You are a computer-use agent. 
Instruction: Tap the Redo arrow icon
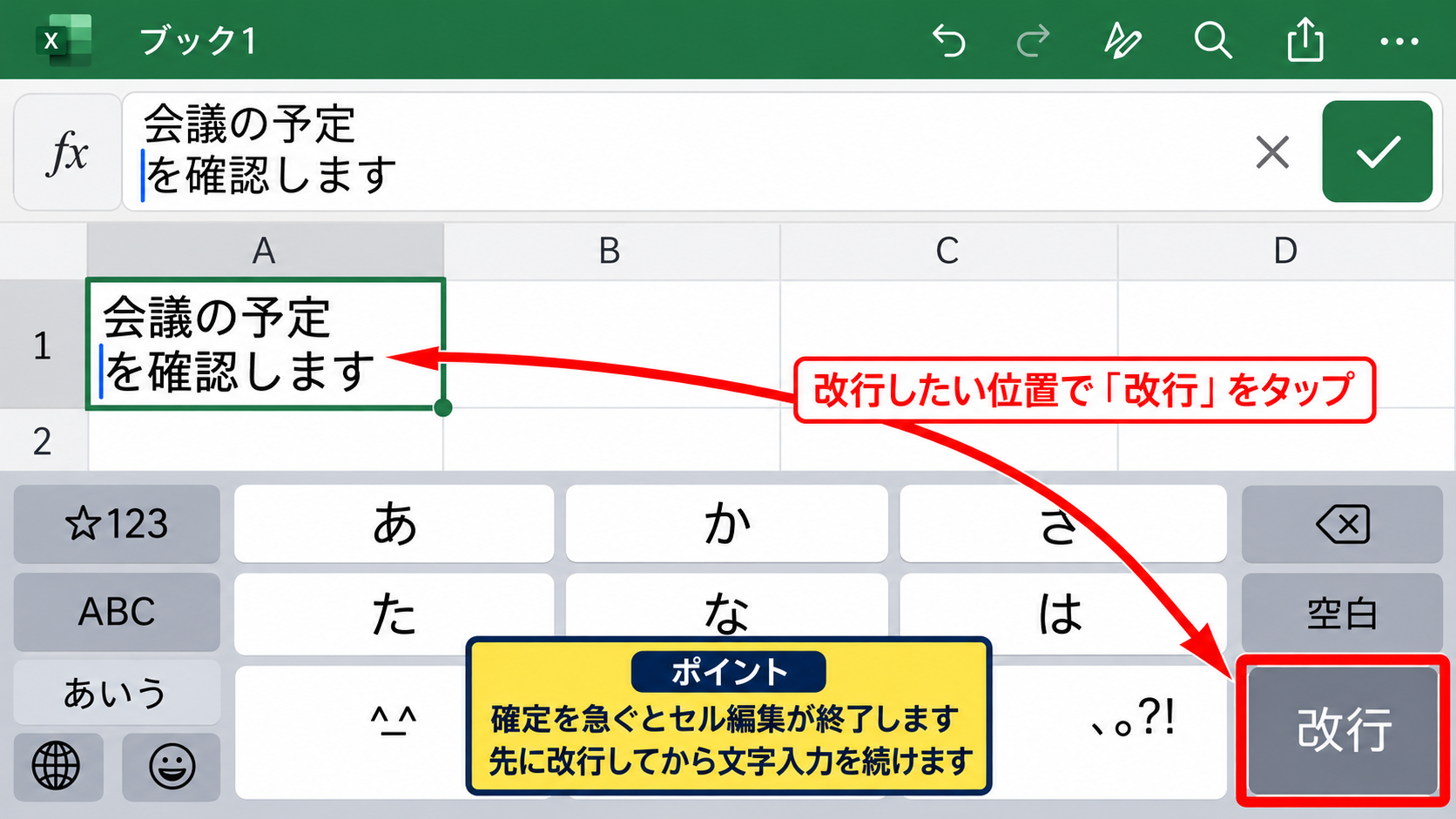click(x=1034, y=40)
